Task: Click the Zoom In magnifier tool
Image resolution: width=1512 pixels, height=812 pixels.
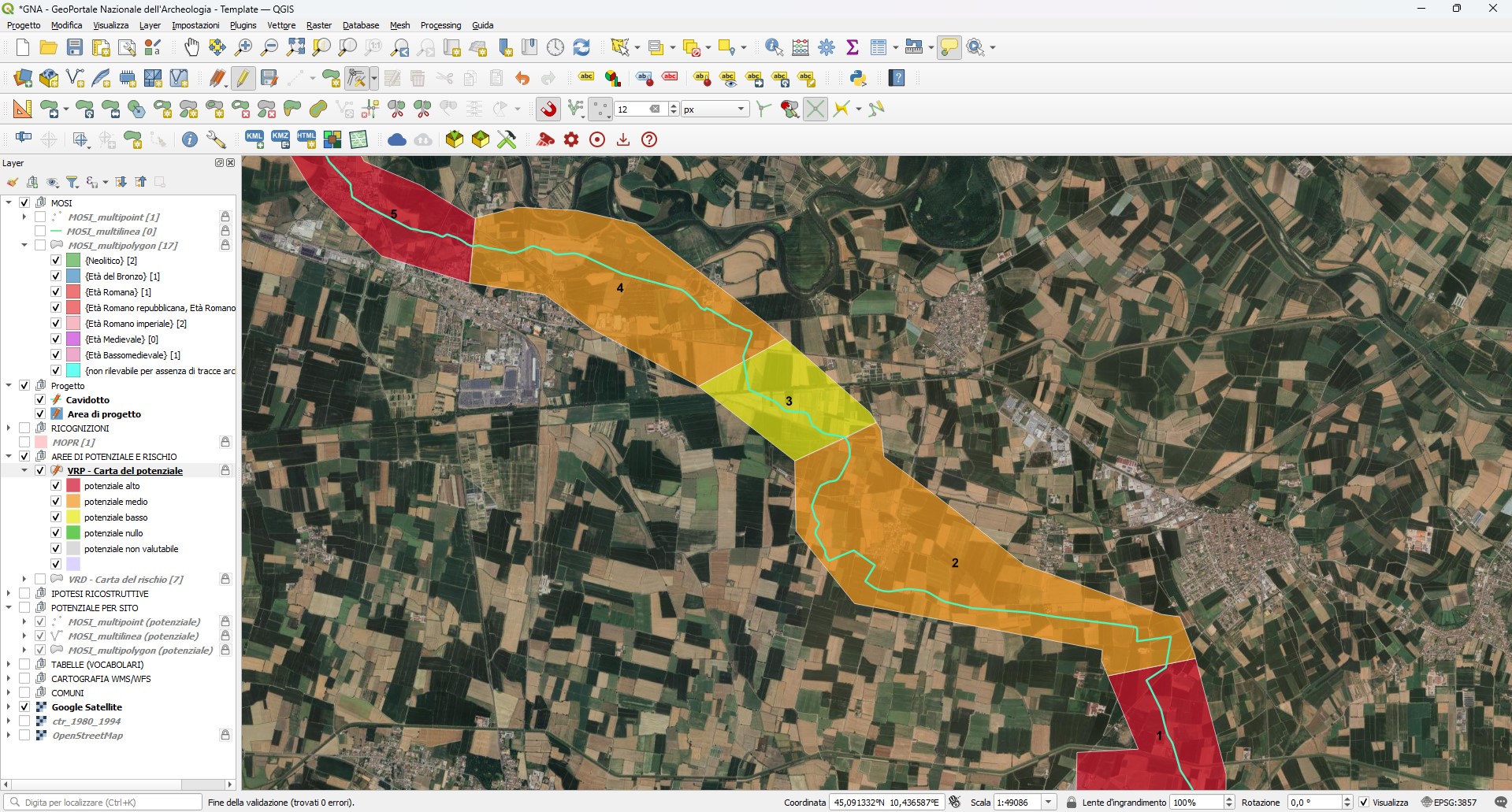Action: coord(243,47)
